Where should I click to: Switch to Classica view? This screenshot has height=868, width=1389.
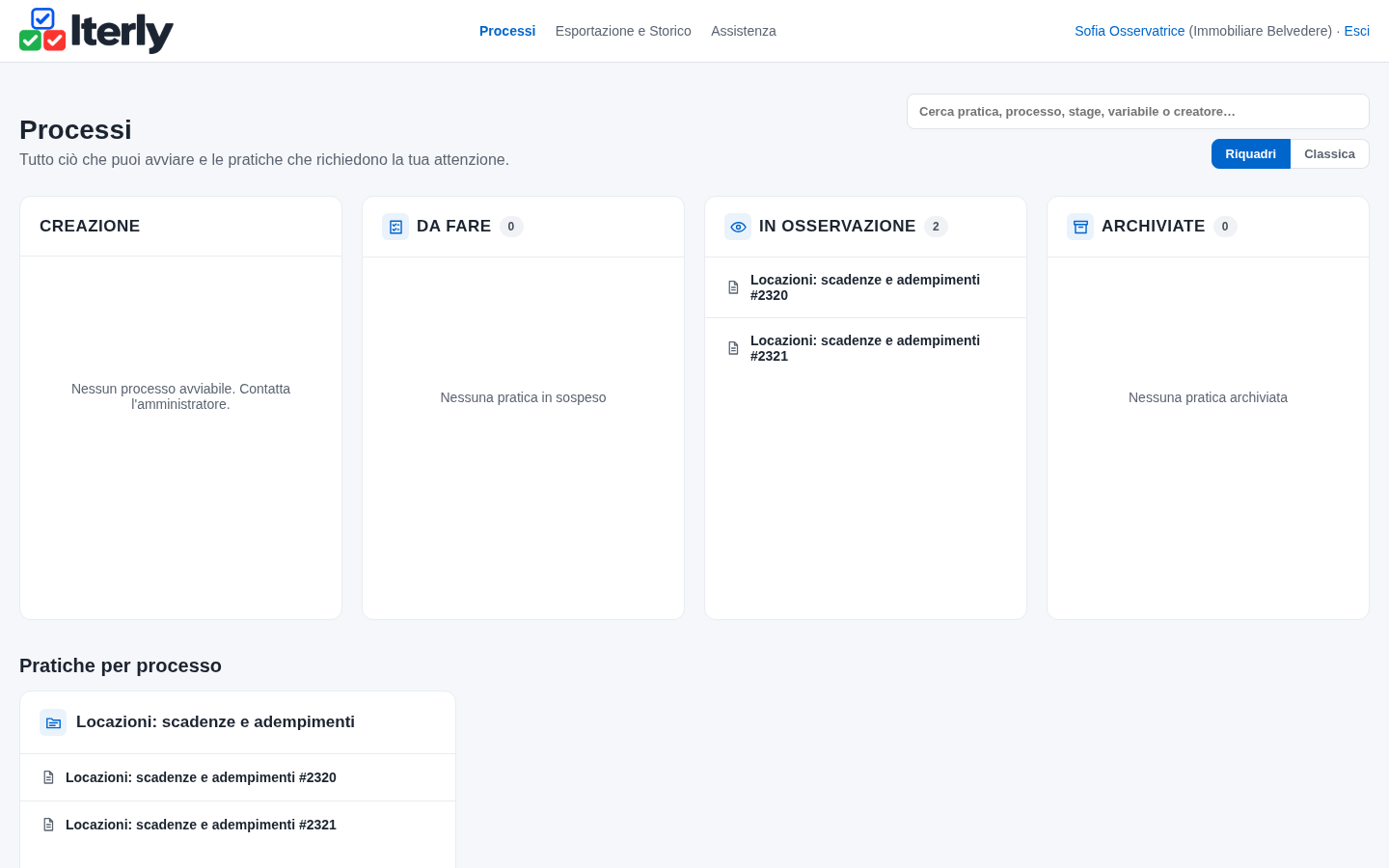click(x=1329, y=154)
